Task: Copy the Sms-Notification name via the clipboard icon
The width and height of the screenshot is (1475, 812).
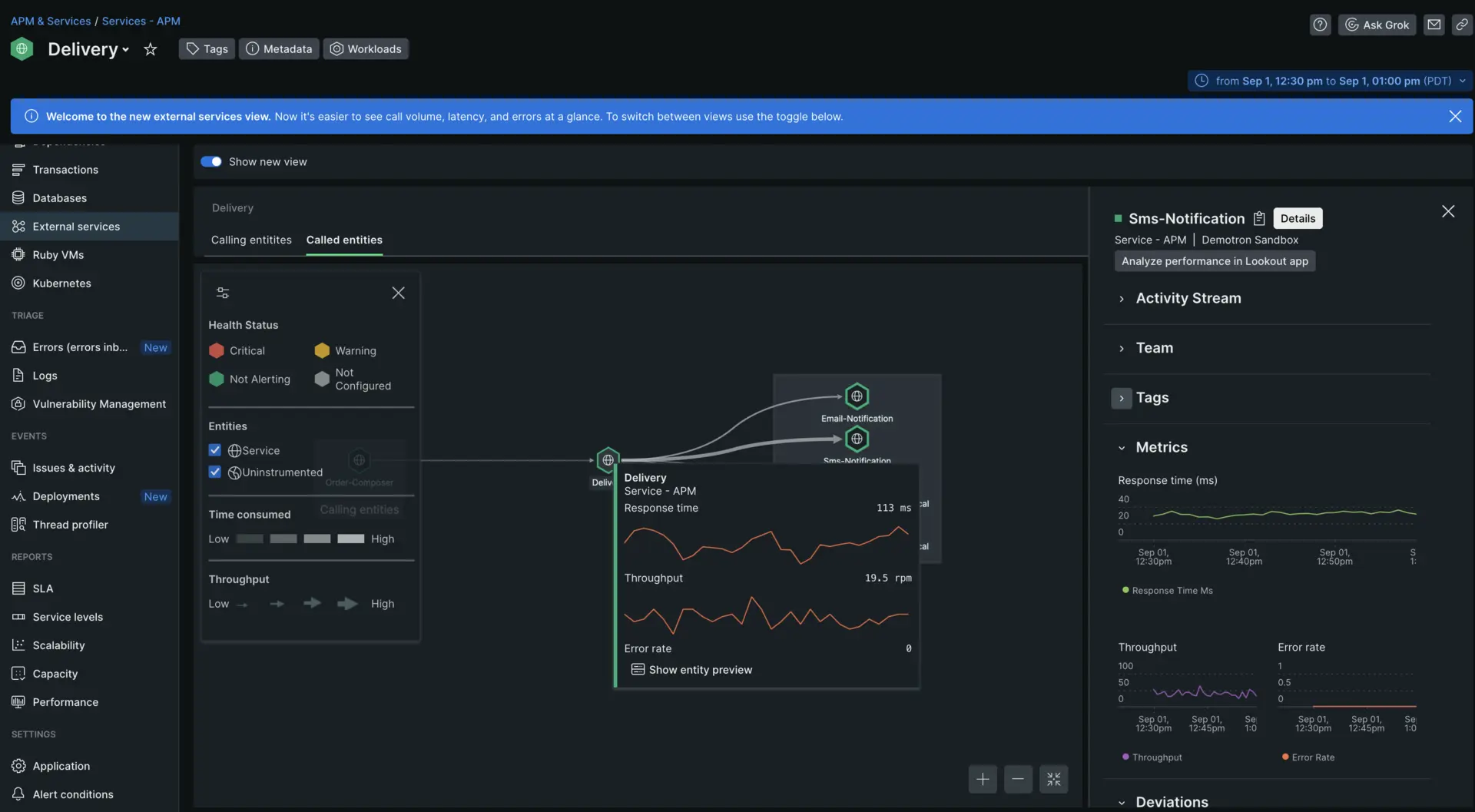Action: point(1259,219)
